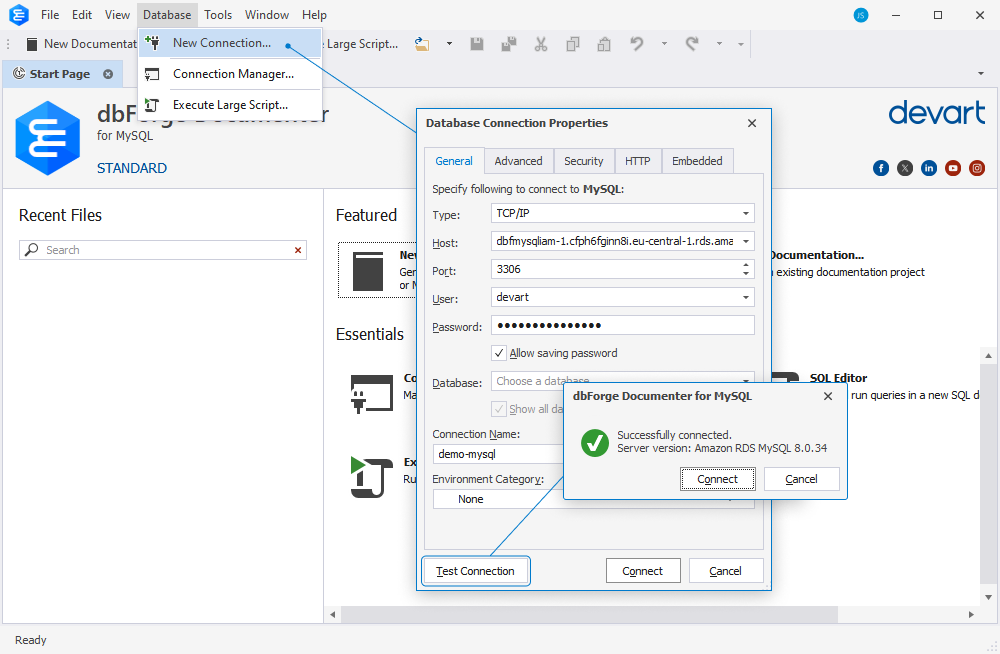Click the Execute Large Script menu icon

point(152,105)
